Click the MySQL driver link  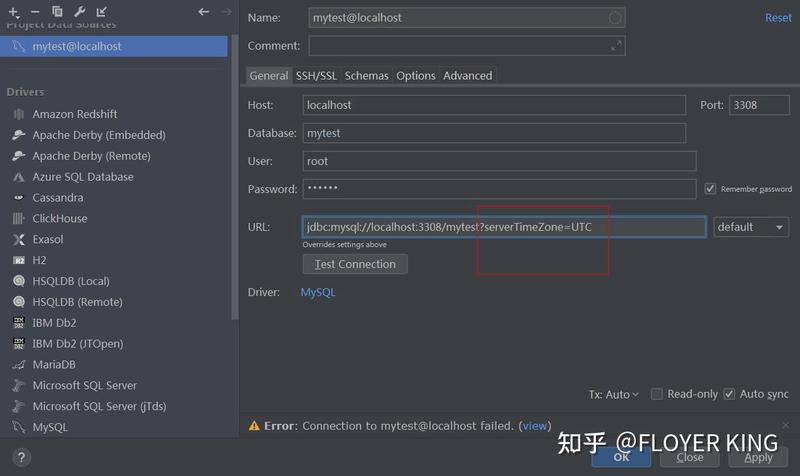pyautogui.click(x=318, y=292)
